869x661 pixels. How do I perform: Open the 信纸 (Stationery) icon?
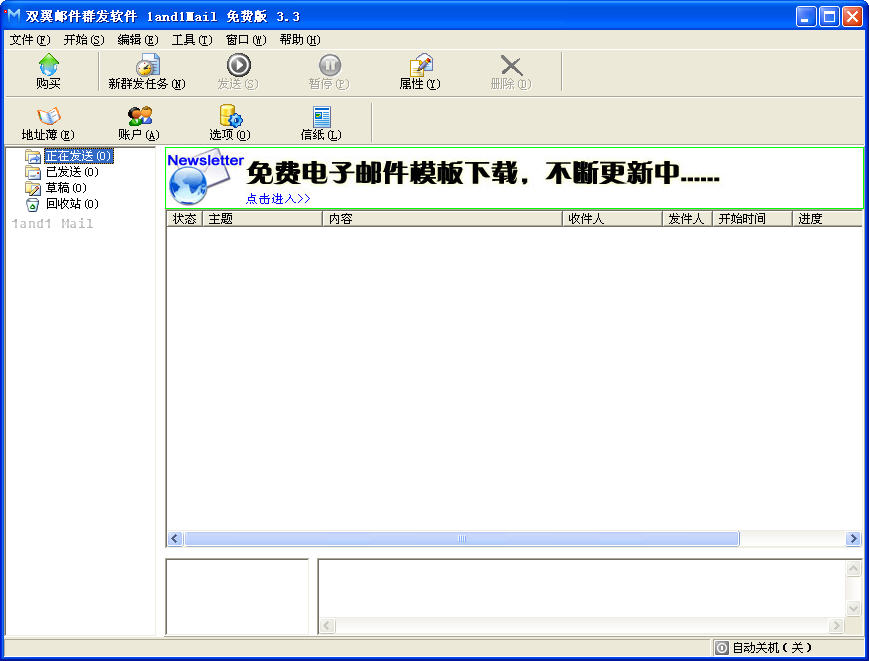320,120
